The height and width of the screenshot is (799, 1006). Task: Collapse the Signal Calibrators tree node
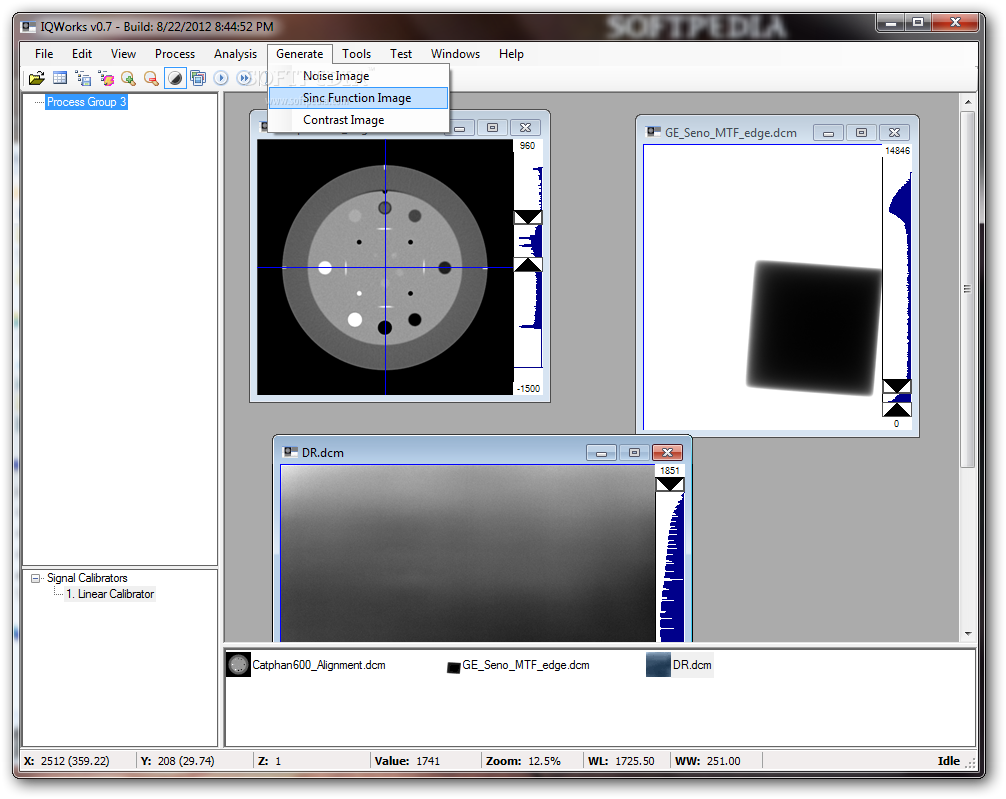pos(36,578)
